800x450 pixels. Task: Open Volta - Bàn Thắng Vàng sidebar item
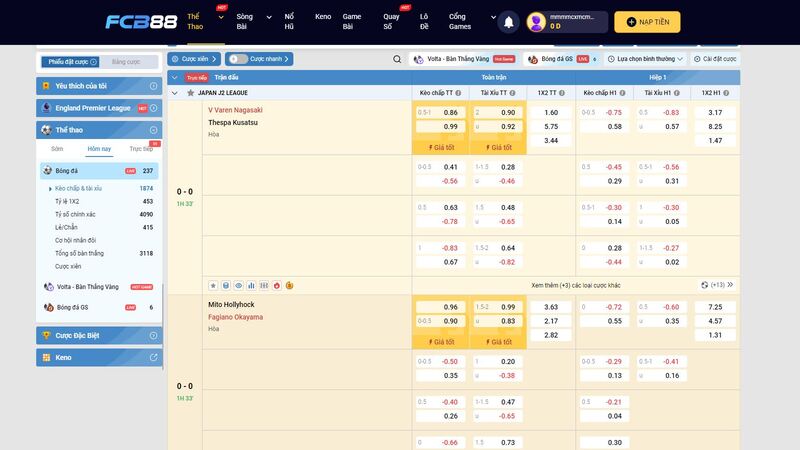point(99,287)
